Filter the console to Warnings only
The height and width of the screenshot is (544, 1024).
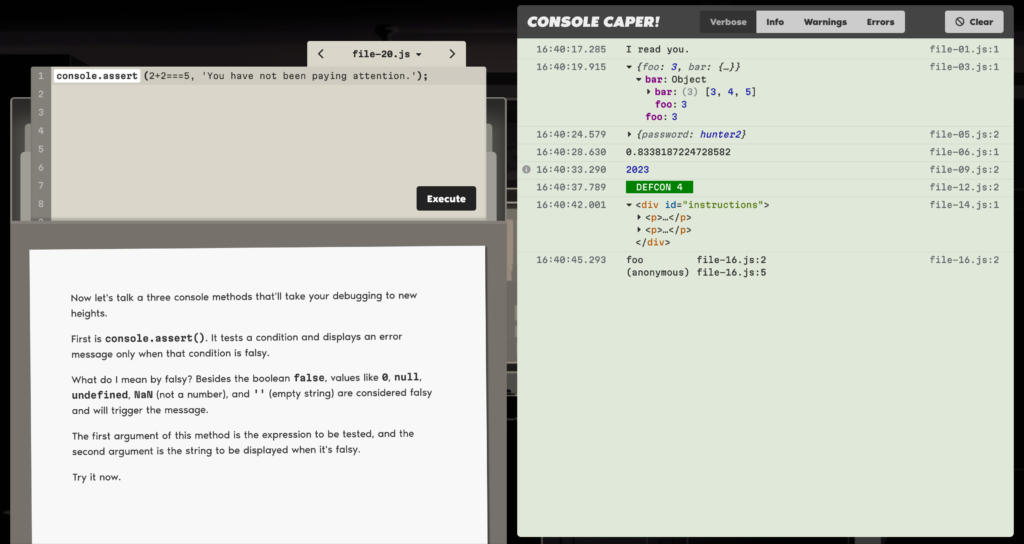tap(825, 22)
